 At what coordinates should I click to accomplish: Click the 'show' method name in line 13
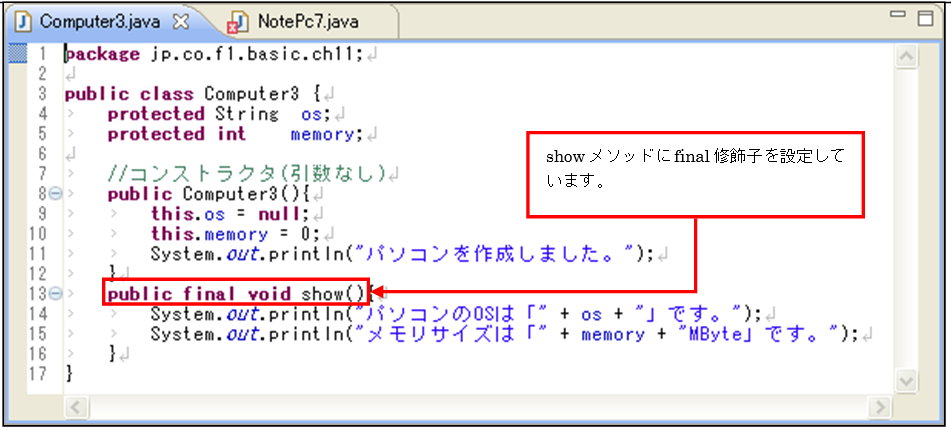[x=322, y=294]
